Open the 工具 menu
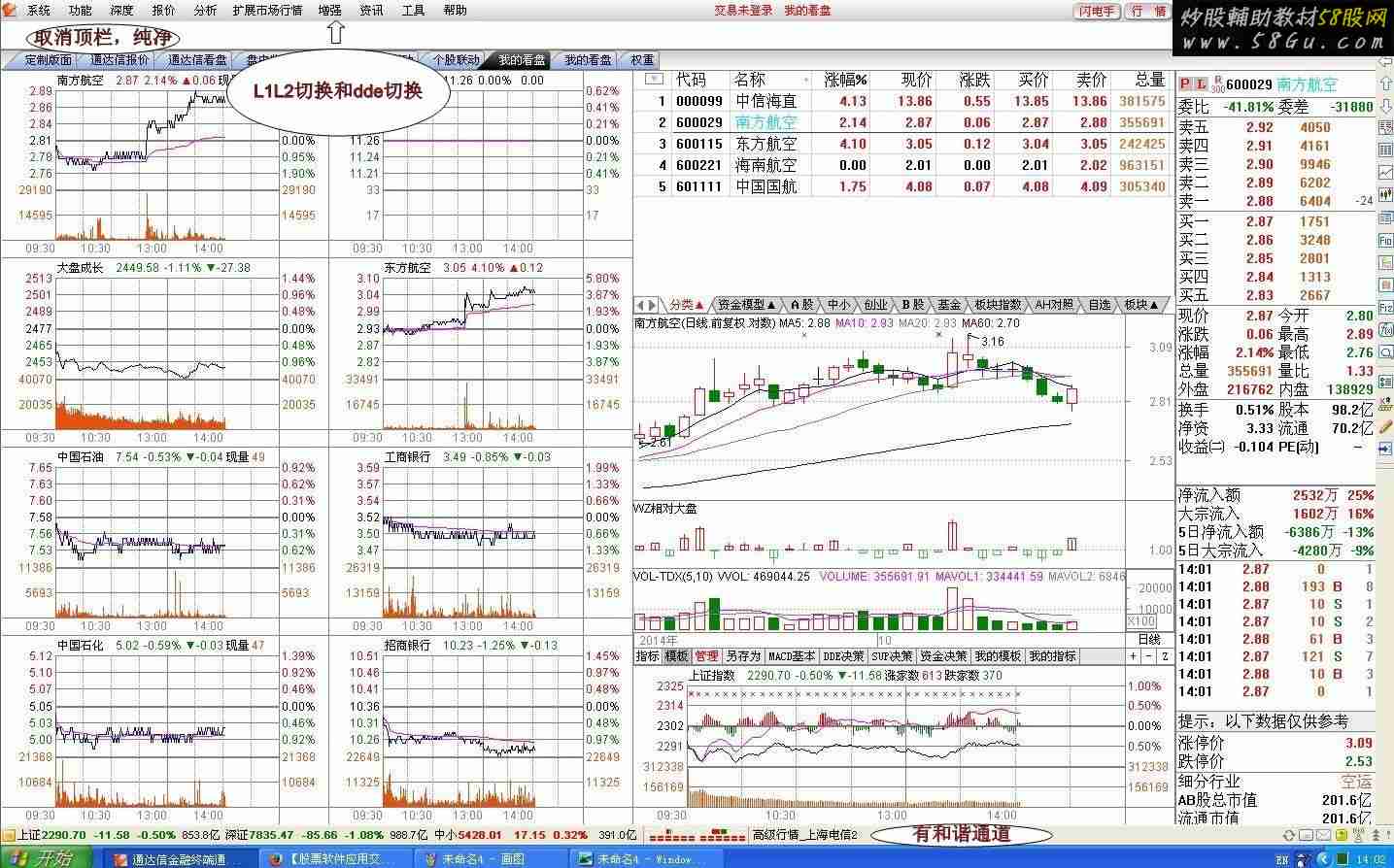The image size is (1394, 868). pyautogui.click(x=413, y=11)
